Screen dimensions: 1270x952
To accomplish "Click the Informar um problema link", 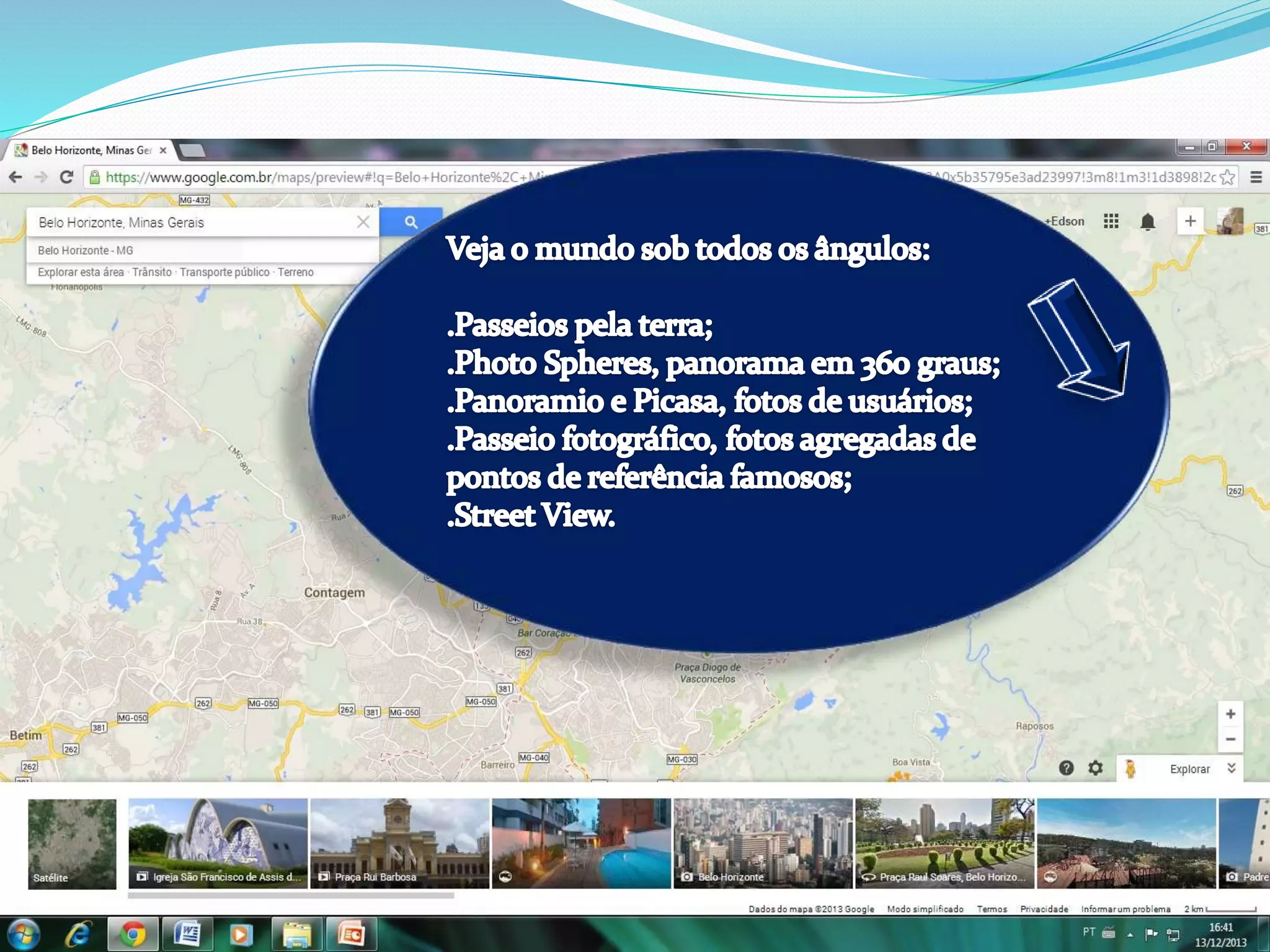I will click(1126, 909).
